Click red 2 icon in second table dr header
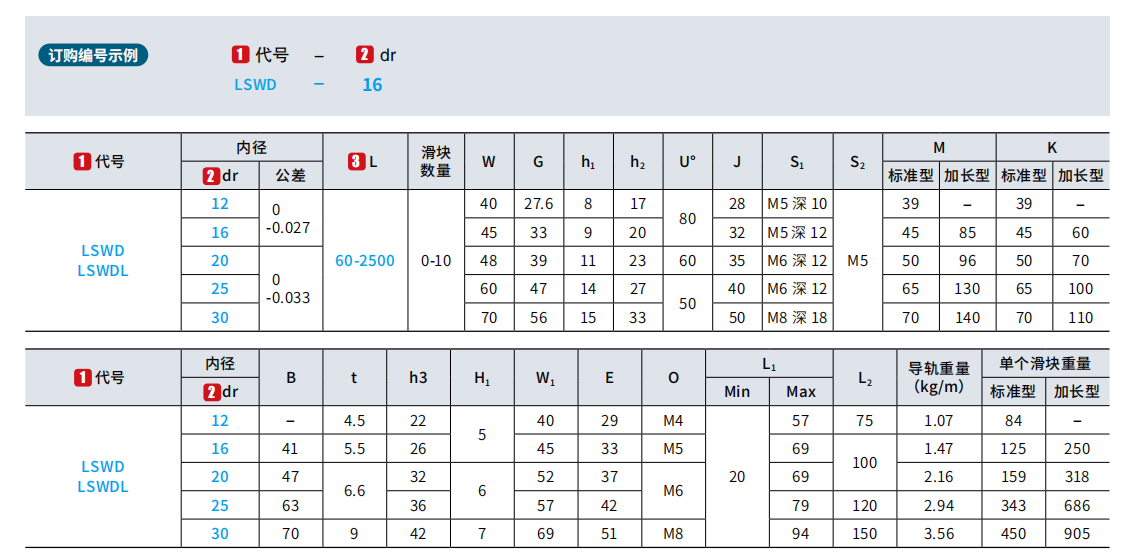 pyautogui.click(x=210, y=392)
